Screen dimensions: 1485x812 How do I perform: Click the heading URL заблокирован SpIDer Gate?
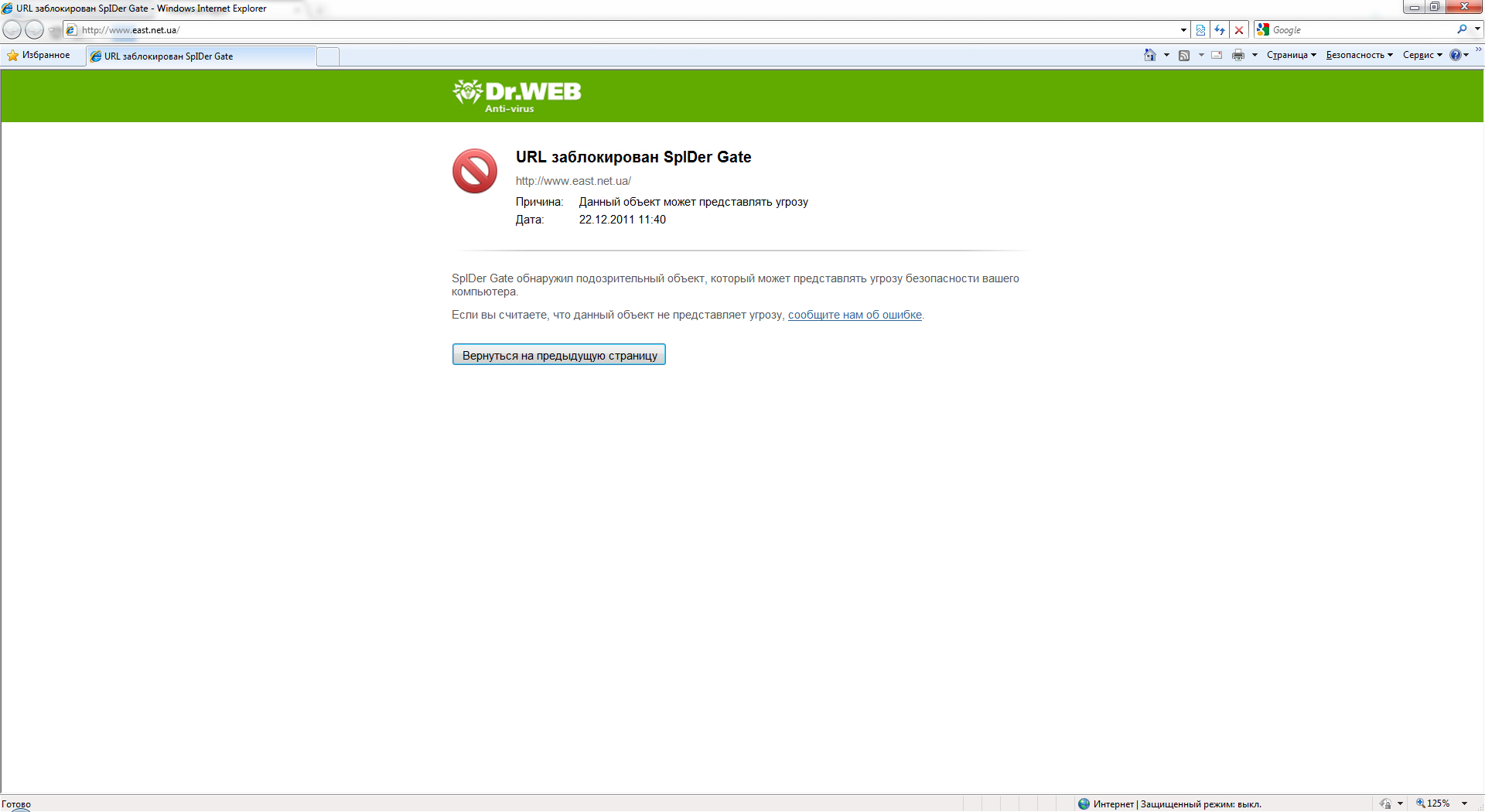click(633, 157)
